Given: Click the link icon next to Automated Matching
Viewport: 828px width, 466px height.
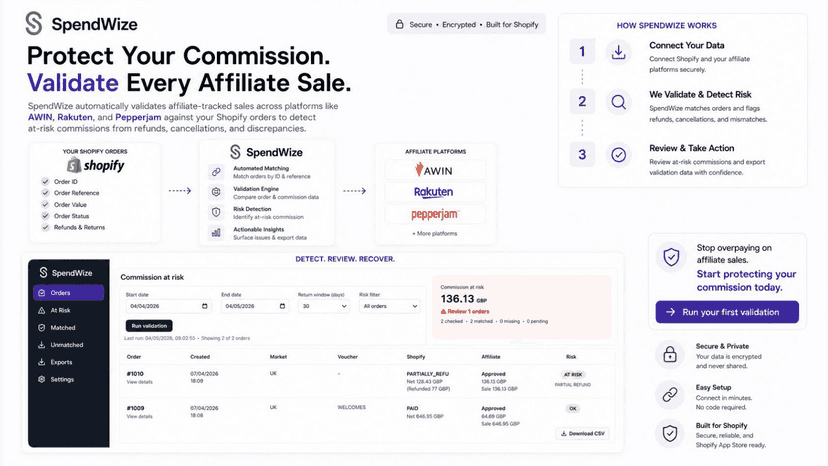Looking at the screenshot, I should (216, 172).
